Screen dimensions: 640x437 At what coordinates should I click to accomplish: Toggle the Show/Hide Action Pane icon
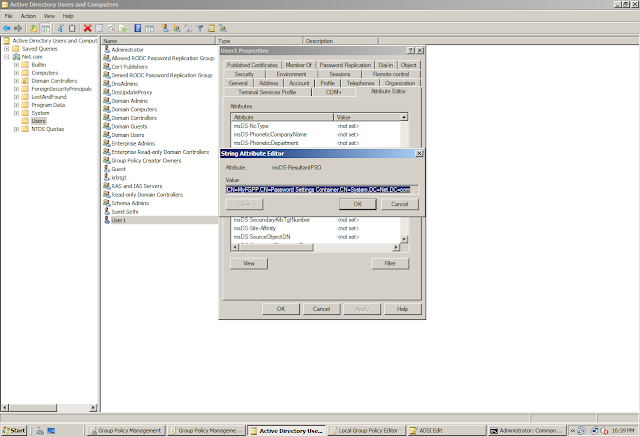click(150, 28)
